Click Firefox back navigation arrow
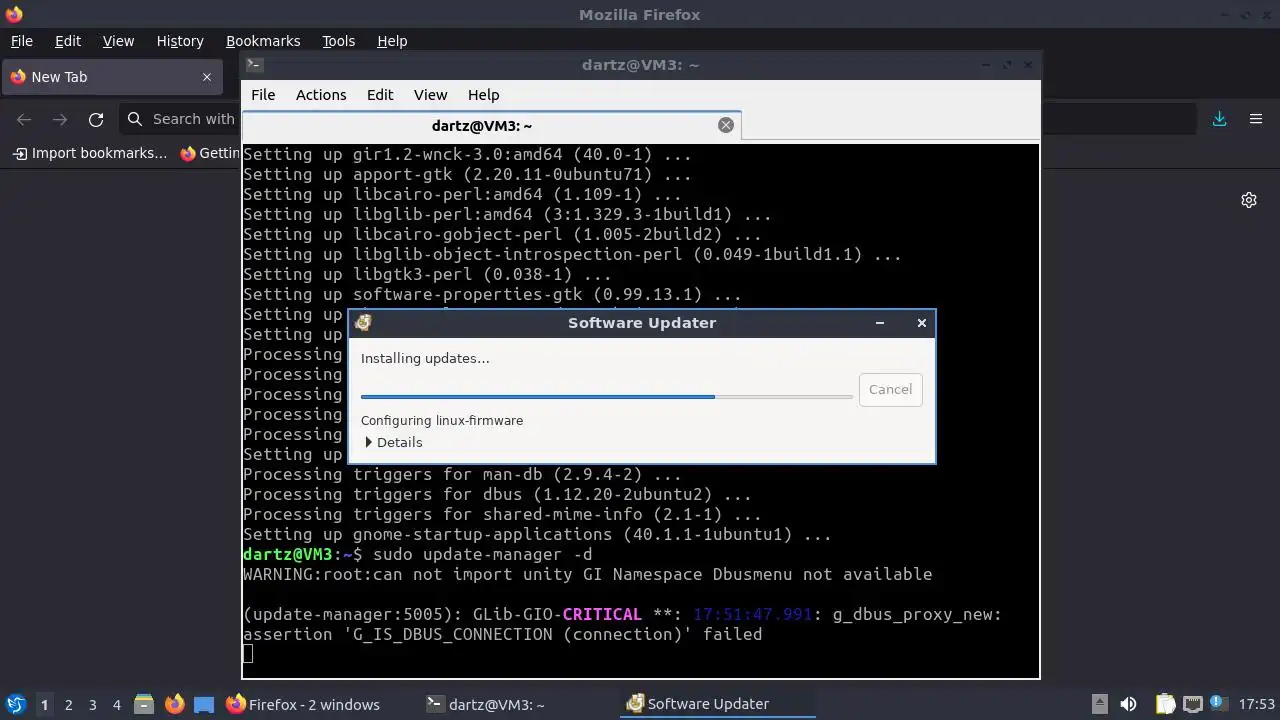 coord(24,119)
